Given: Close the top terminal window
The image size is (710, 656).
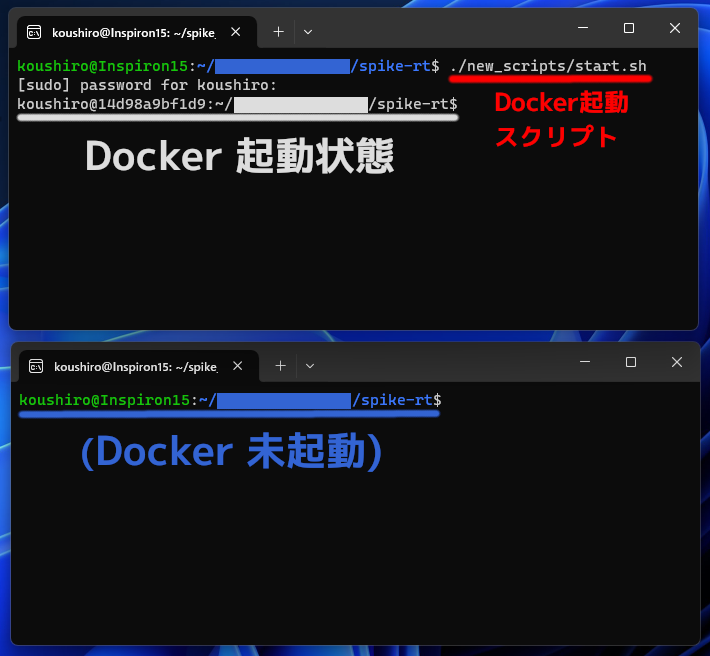Looking at the screenshot, I should [x=675, y=28].
